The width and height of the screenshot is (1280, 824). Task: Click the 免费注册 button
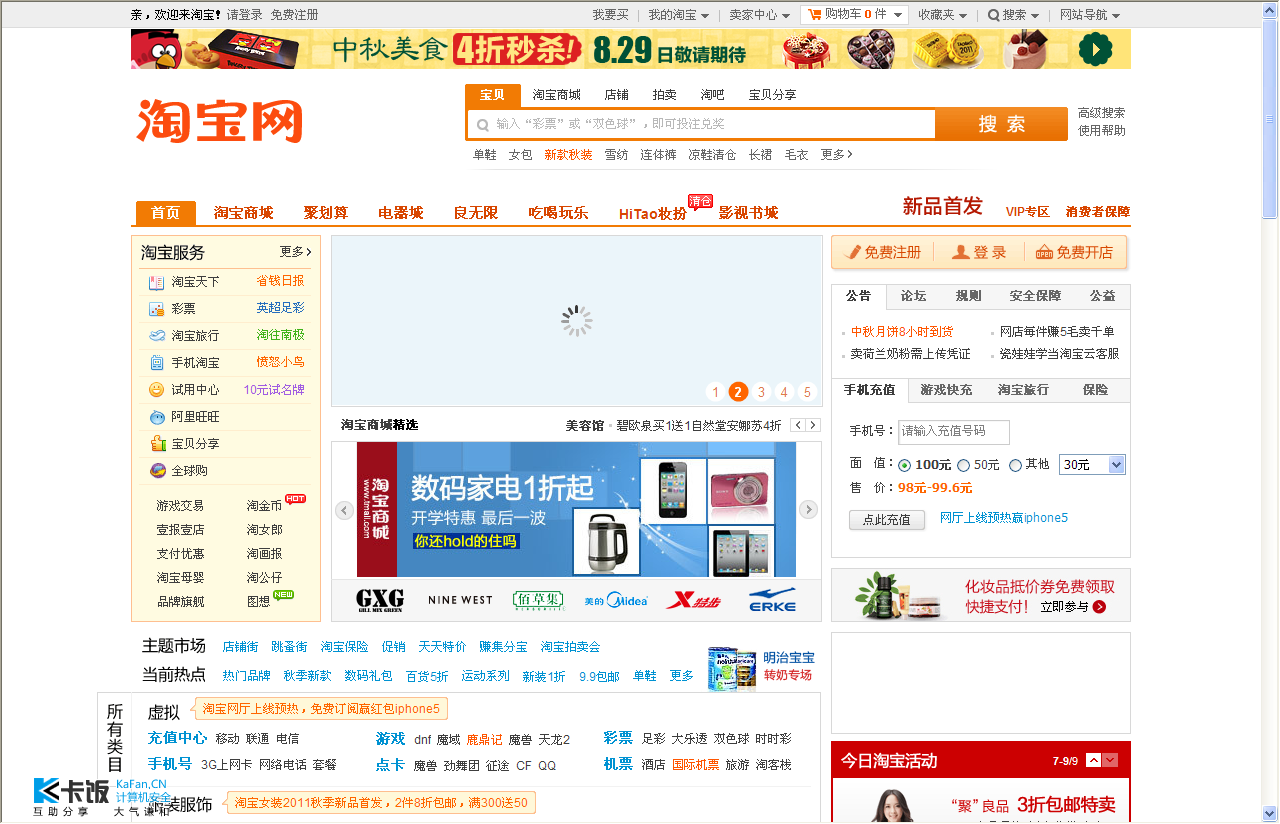(883, 252)
